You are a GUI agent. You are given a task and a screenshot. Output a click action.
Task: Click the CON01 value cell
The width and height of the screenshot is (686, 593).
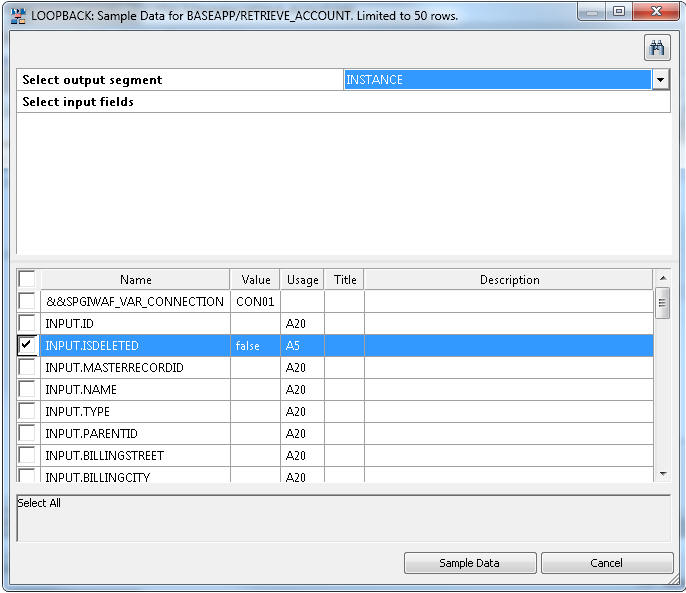coord(256,302)
